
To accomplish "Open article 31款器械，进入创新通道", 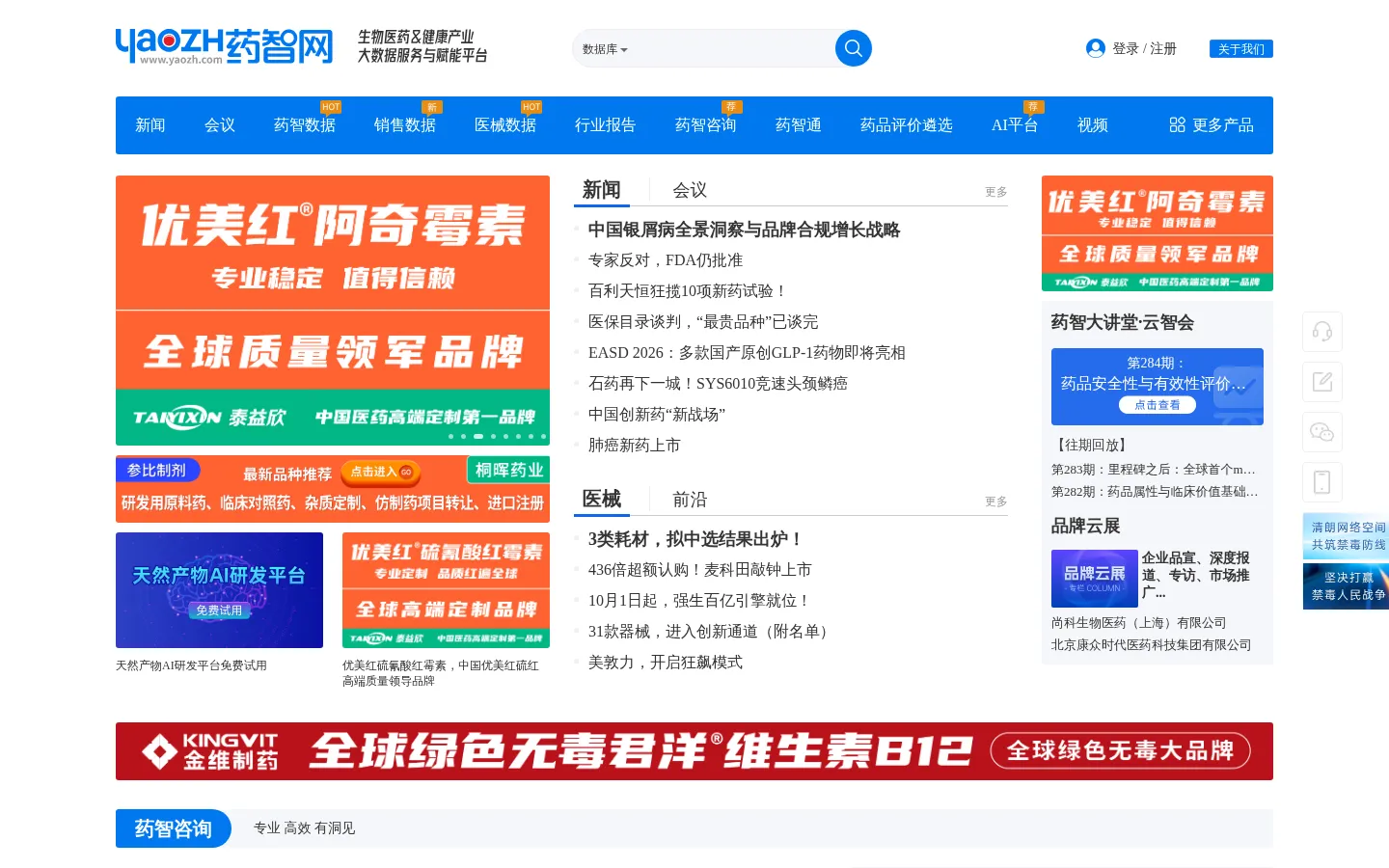I will tap(712, 632).
